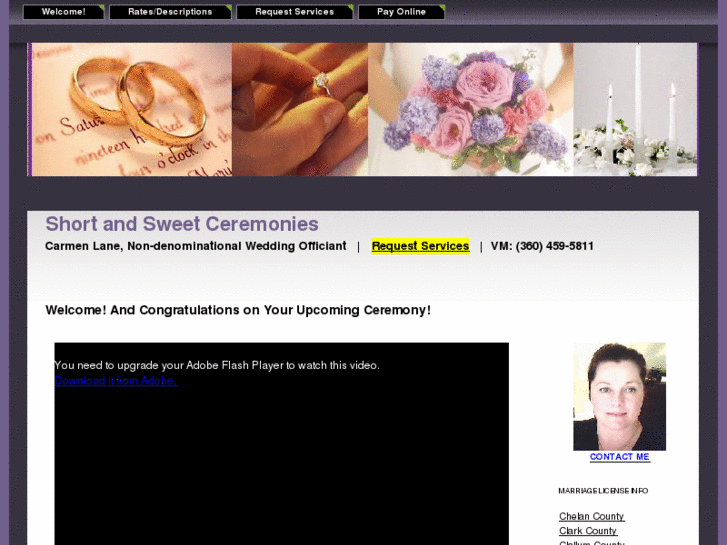Open the Chelan County marriage license link

(x=591, y=516)
